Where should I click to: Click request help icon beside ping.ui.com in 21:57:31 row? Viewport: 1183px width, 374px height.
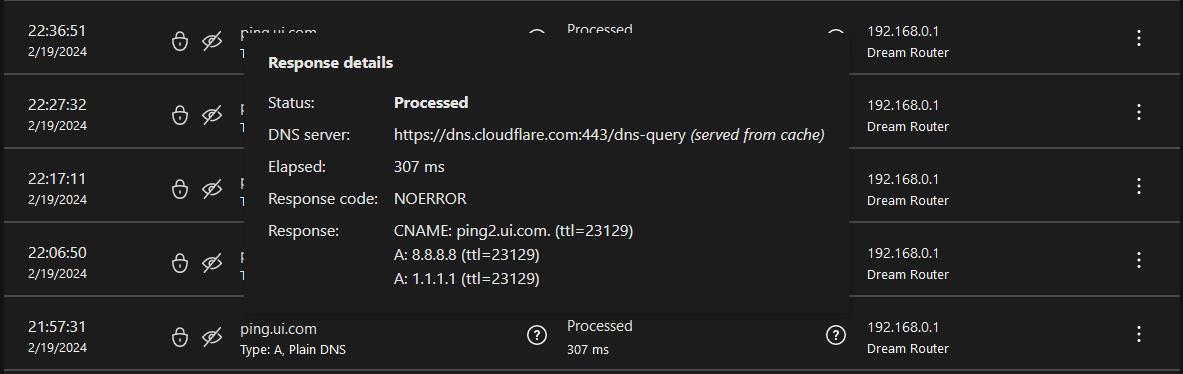point(536,336)
